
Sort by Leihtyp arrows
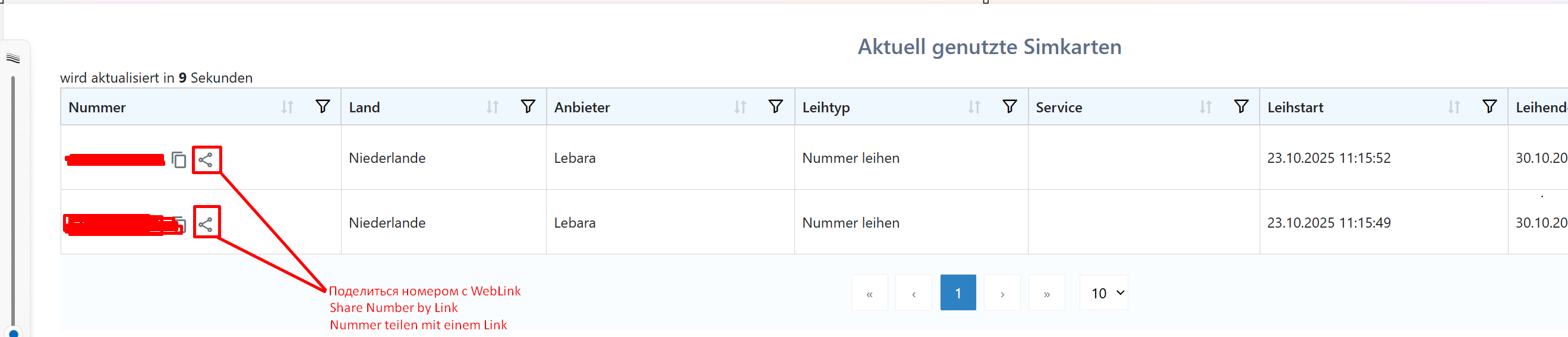tap(974, 107)
